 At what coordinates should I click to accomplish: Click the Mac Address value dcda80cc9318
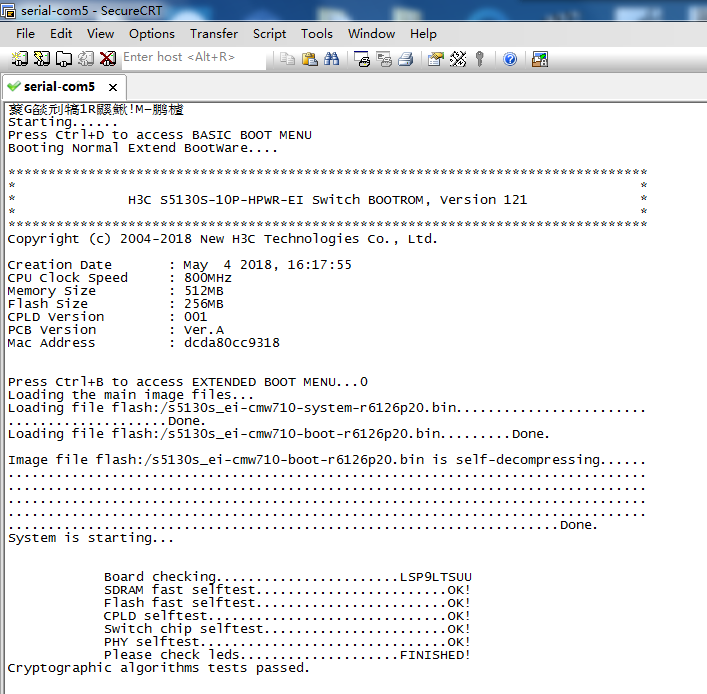point(232,343)
